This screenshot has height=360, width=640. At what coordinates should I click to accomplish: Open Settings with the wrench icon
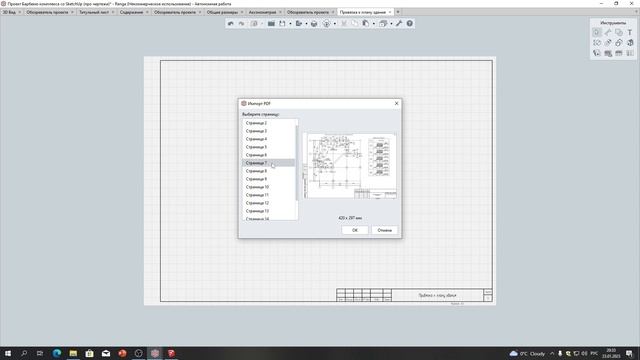click(x=399, y=24)
